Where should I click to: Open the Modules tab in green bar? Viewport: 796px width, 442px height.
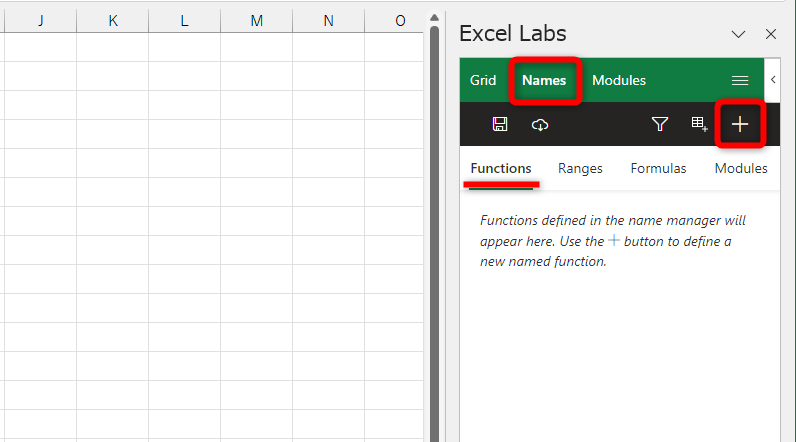tap(619, 80)
